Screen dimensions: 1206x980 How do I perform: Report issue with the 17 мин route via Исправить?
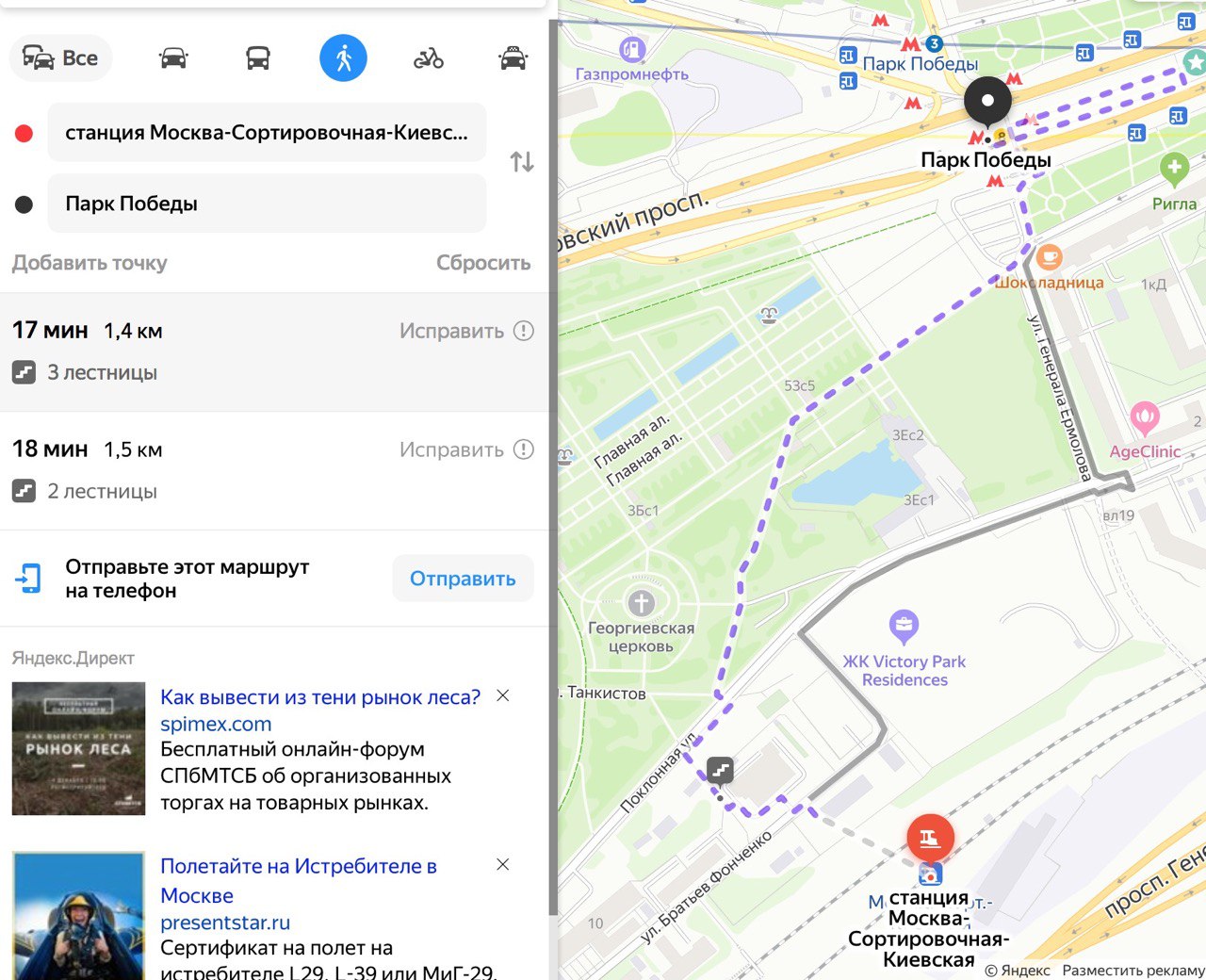coord(466,331)
